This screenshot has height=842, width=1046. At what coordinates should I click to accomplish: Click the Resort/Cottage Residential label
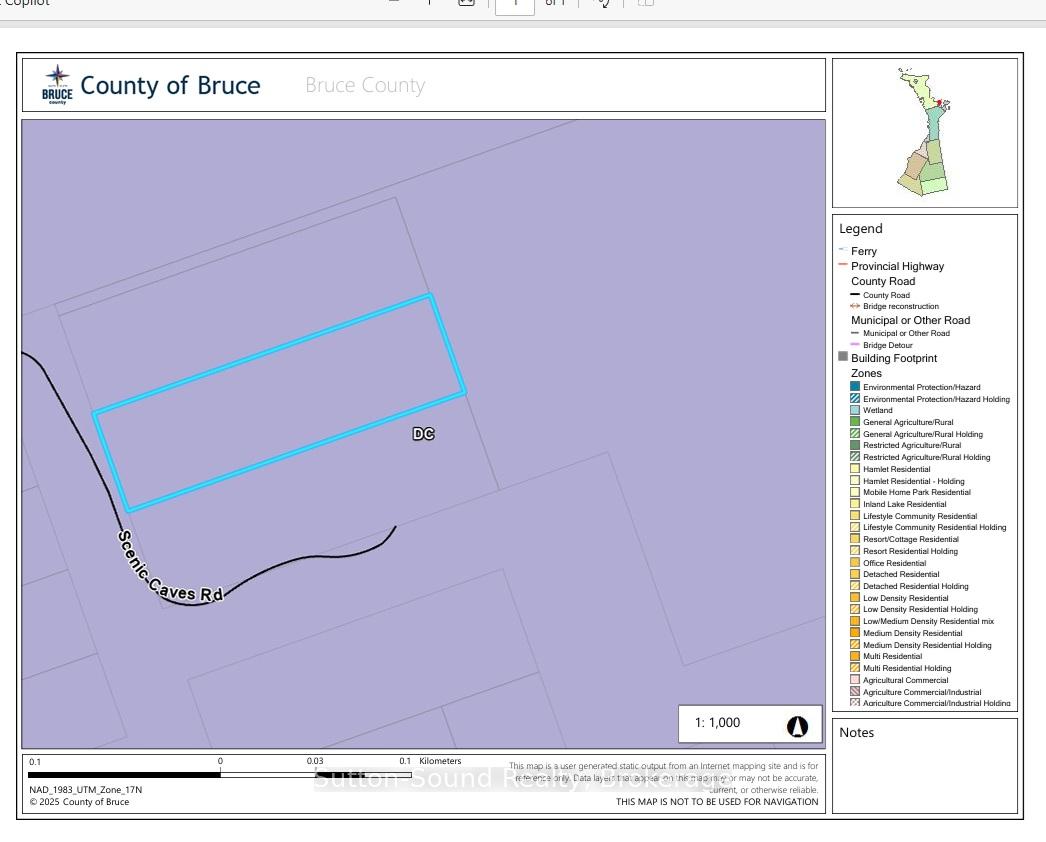911,539
